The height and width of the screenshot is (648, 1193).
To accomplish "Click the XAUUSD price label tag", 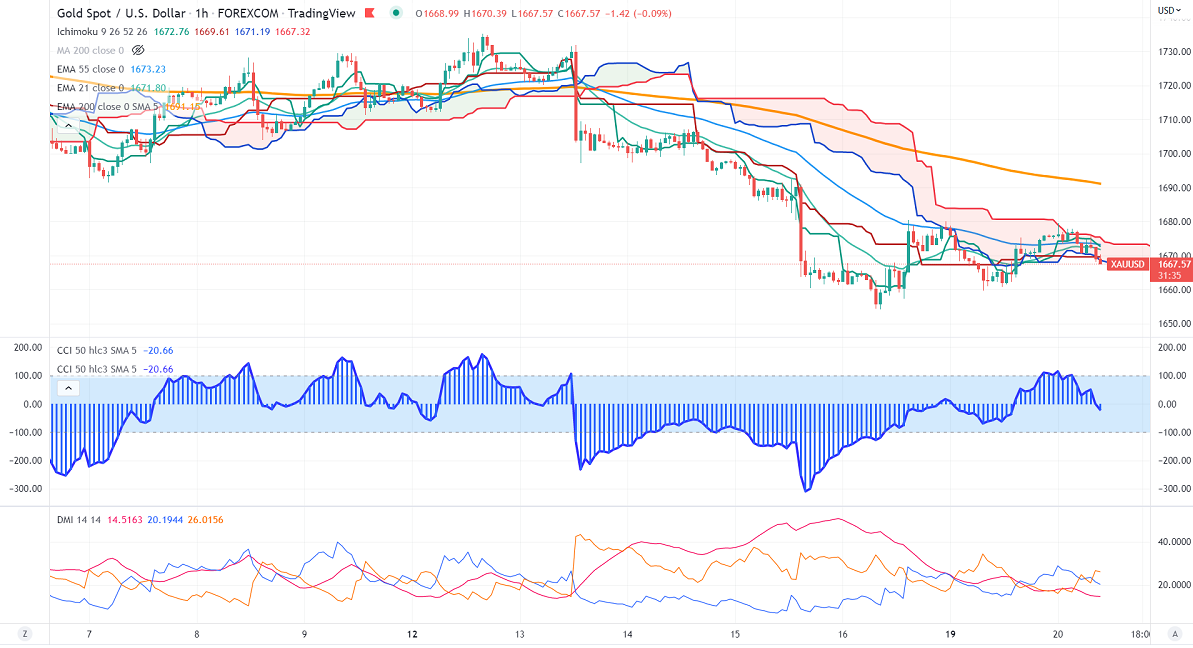I will (x=1128, y=264).
